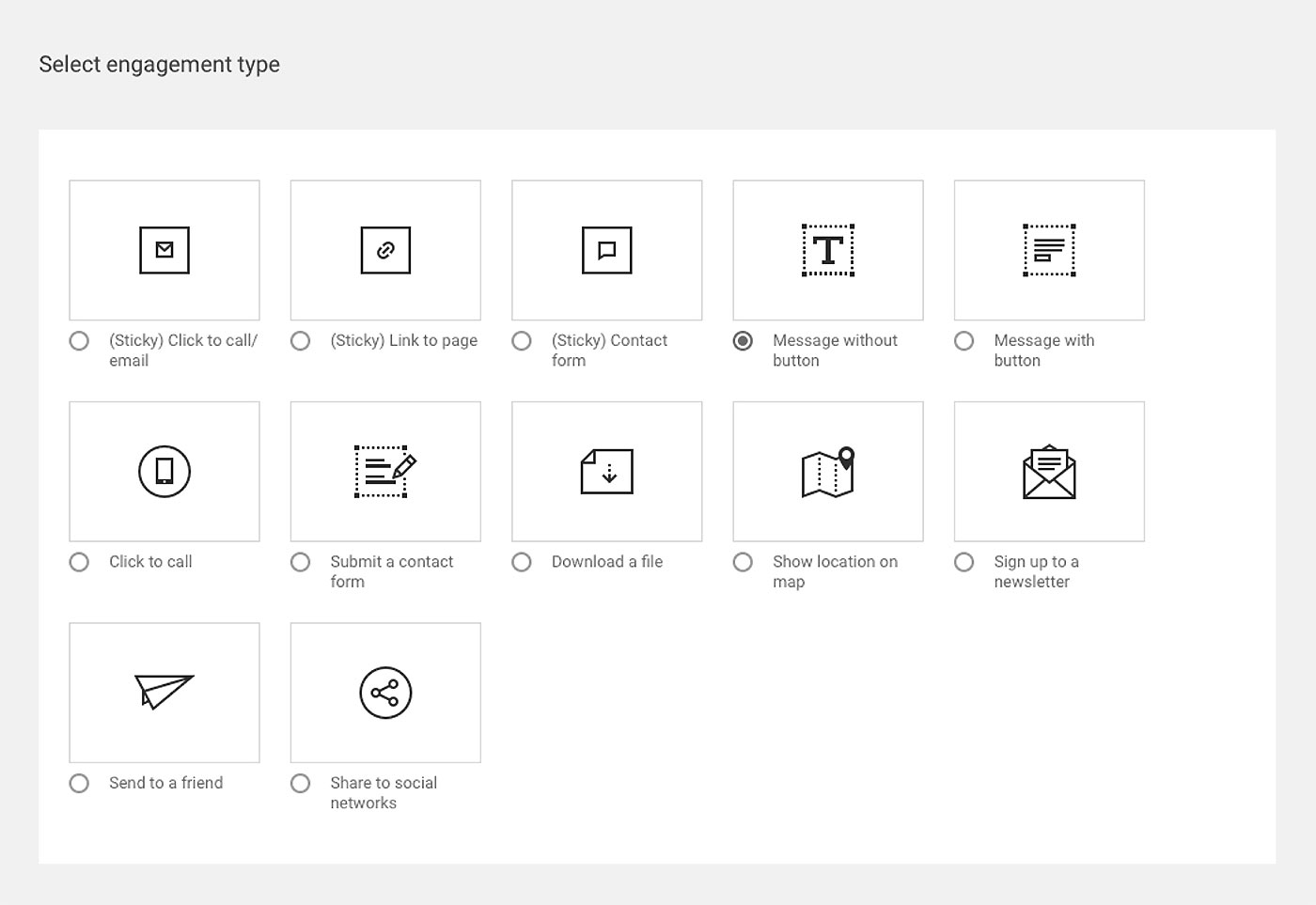Toggle the 'Message with button' radio button
1316x905 pixels.
pos(963,341)
